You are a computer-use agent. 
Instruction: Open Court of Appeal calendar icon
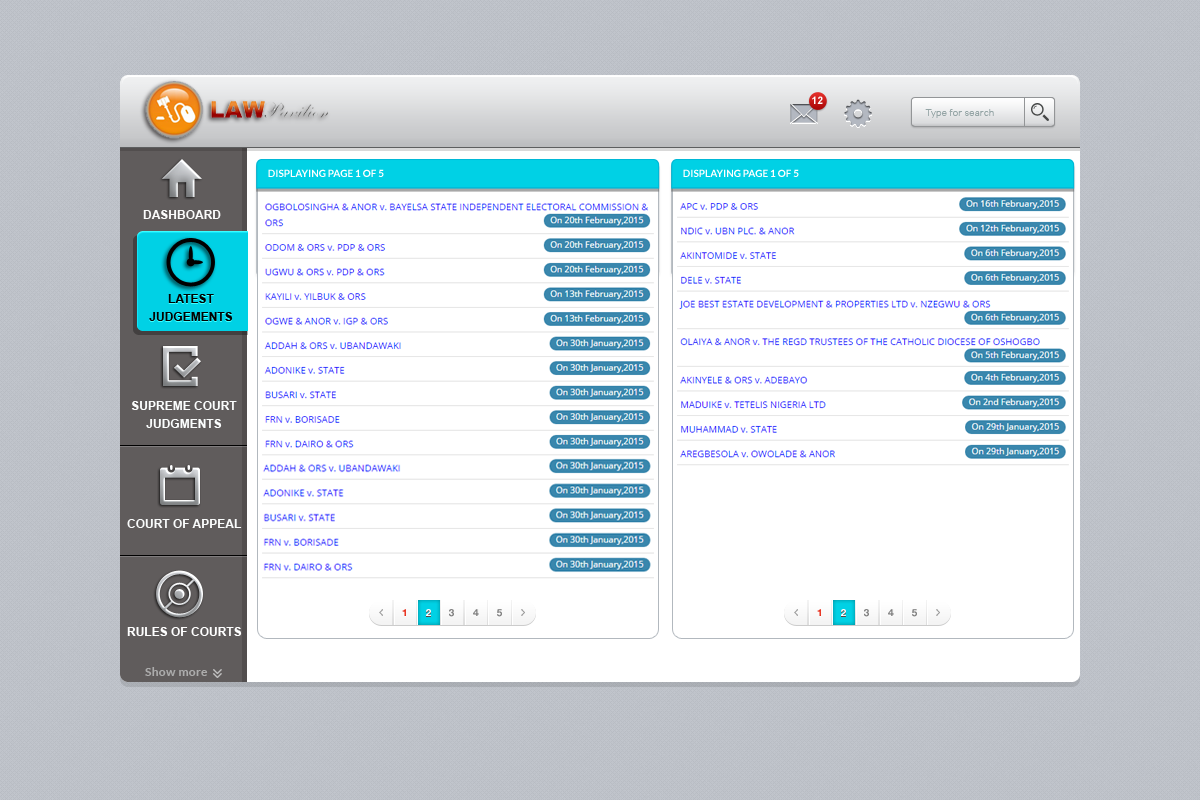click(181, 486)
